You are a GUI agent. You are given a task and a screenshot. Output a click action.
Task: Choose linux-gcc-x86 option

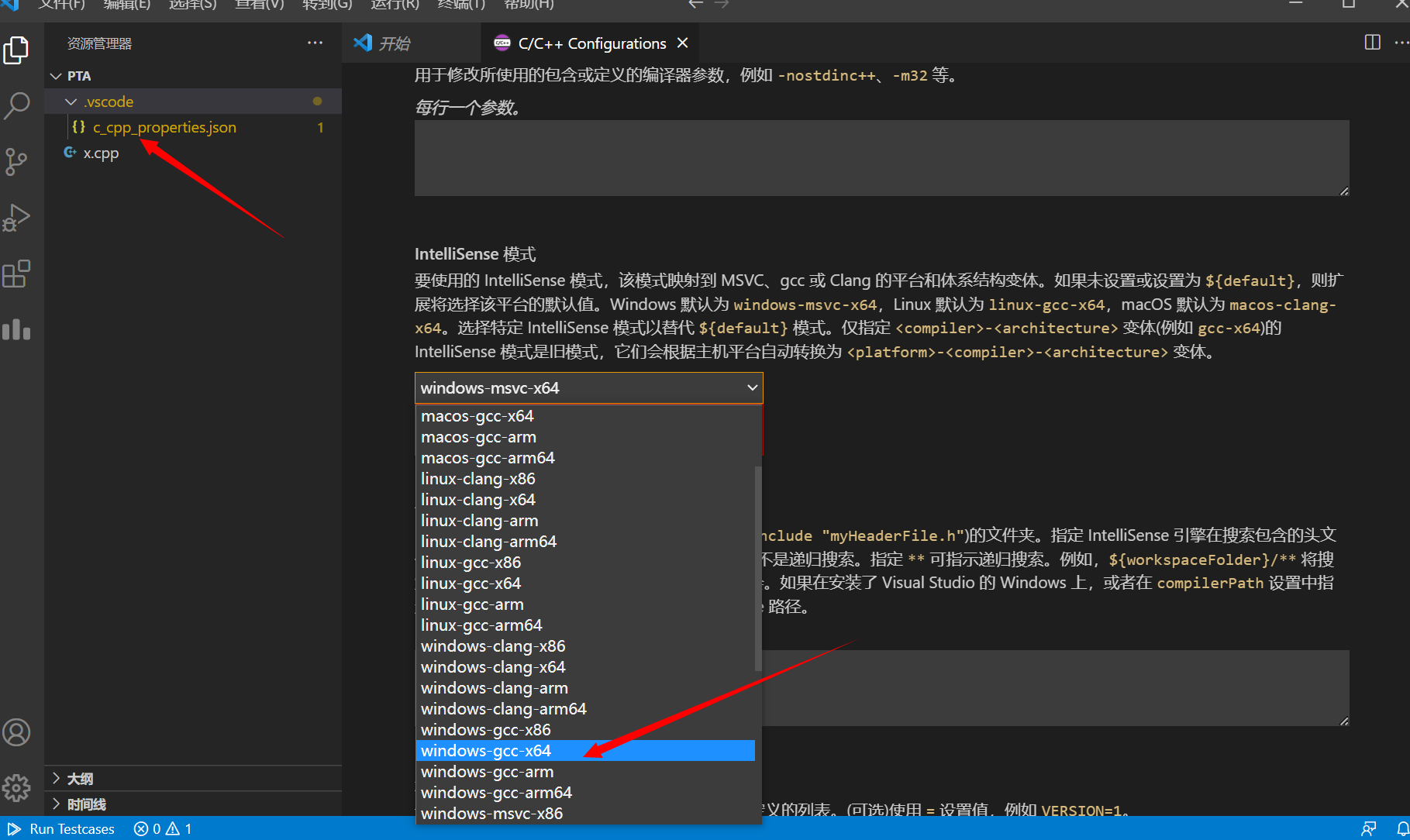585,563
